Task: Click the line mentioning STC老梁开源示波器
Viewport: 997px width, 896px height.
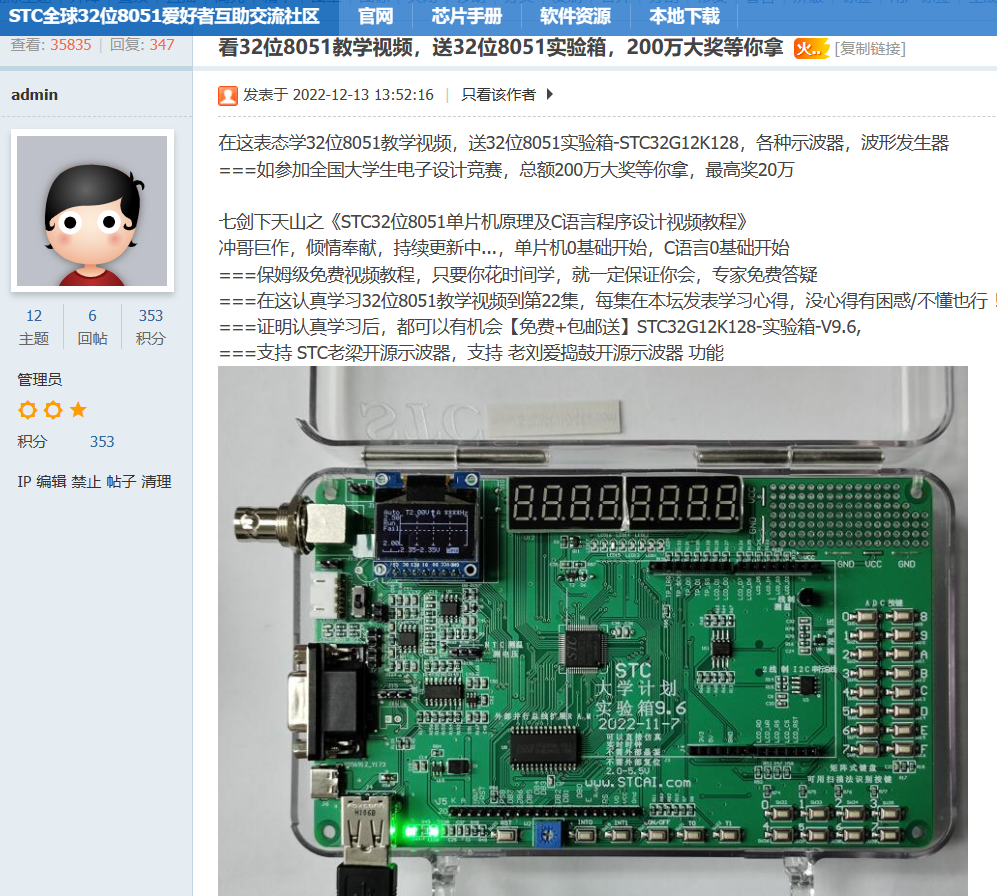Action: 471,353
